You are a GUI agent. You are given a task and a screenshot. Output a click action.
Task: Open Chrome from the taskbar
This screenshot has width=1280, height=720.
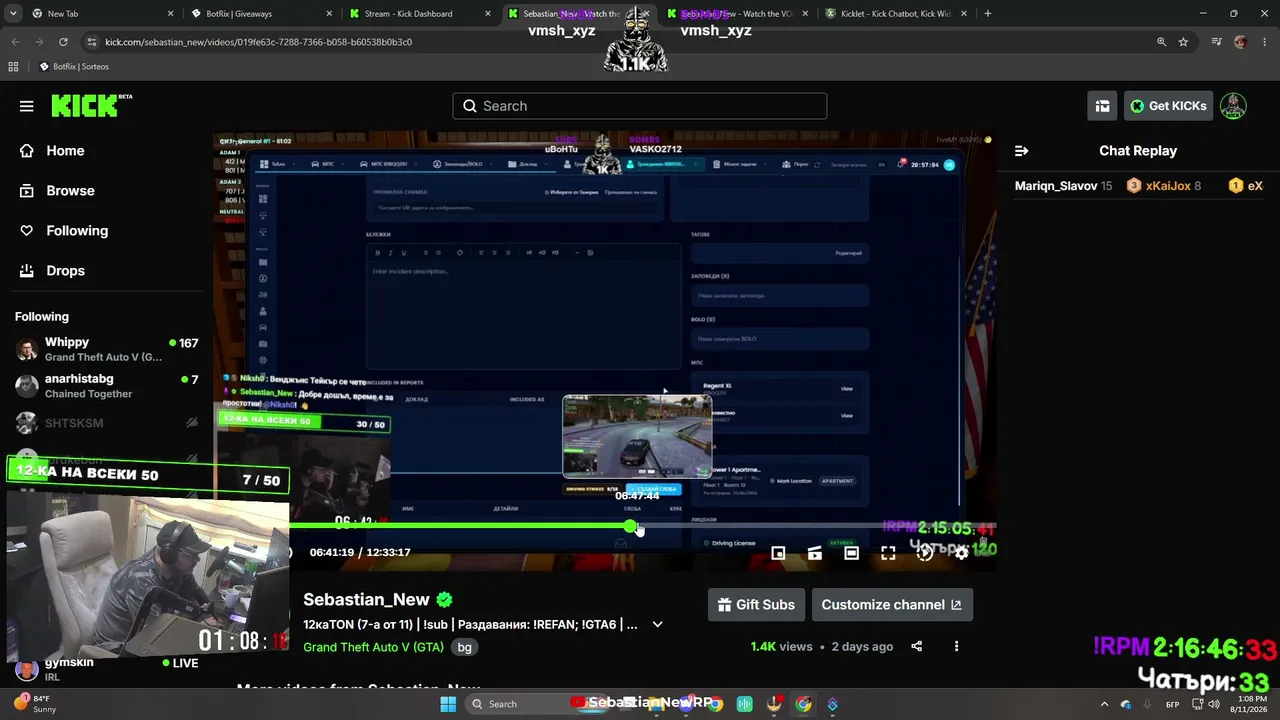803,704
